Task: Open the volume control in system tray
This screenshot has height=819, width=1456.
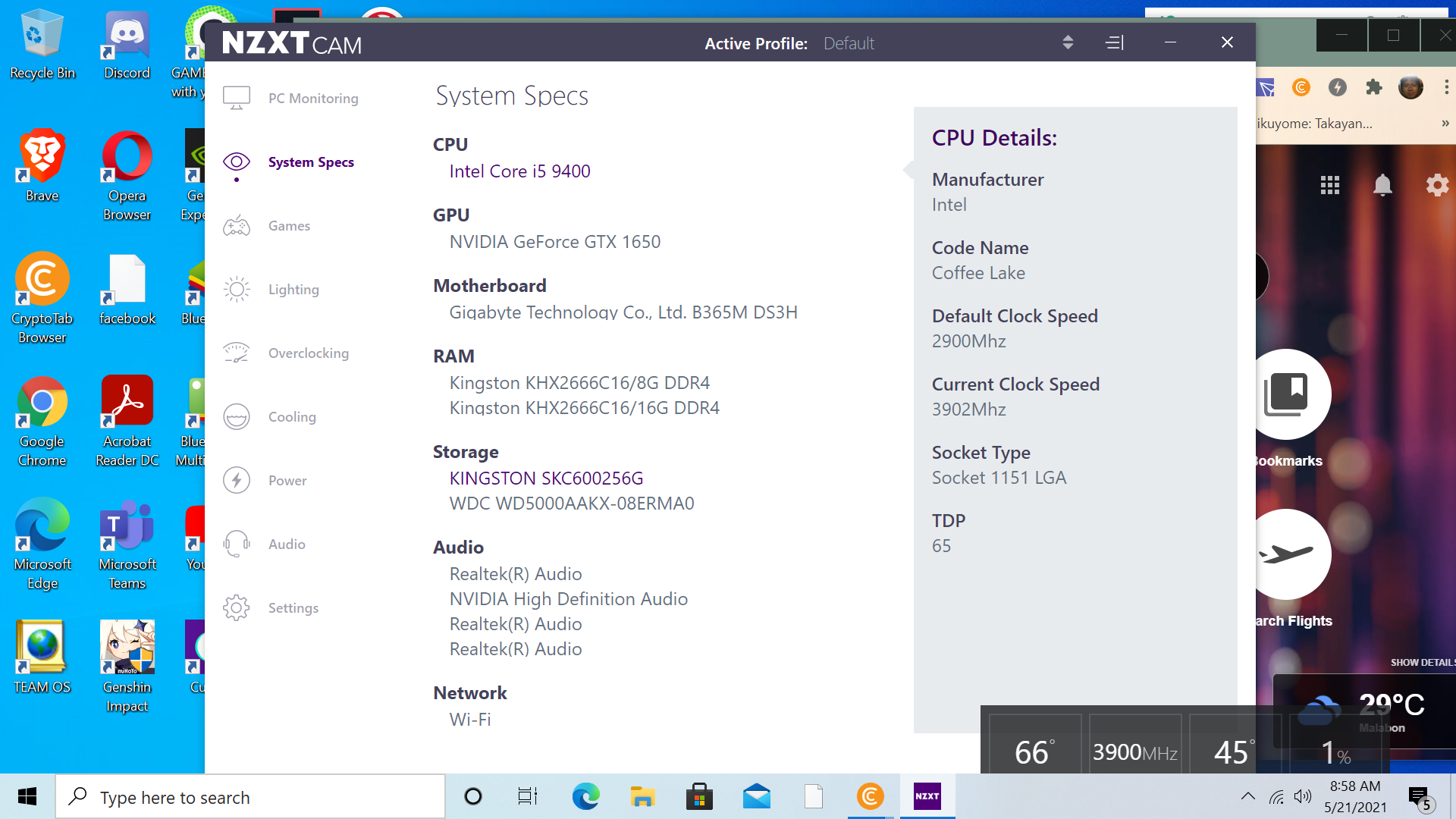Action: (x=1303, y=796)
